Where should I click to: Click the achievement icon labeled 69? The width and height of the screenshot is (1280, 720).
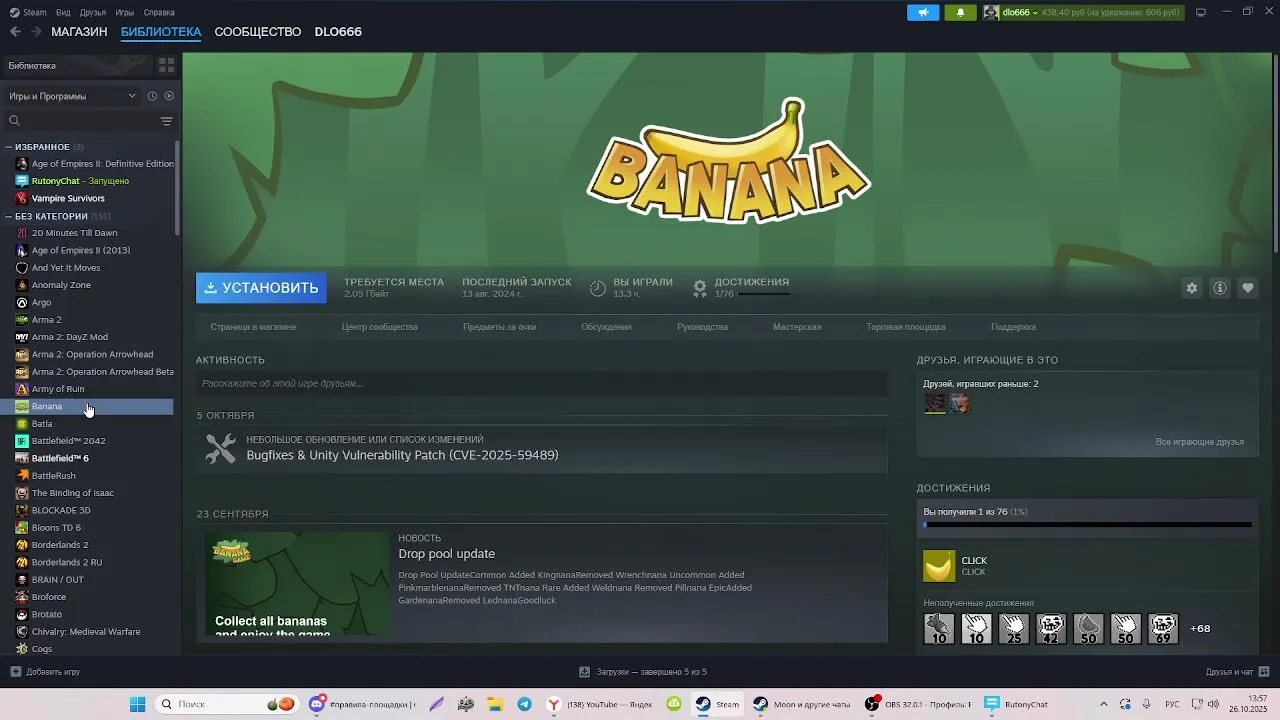1163,629
